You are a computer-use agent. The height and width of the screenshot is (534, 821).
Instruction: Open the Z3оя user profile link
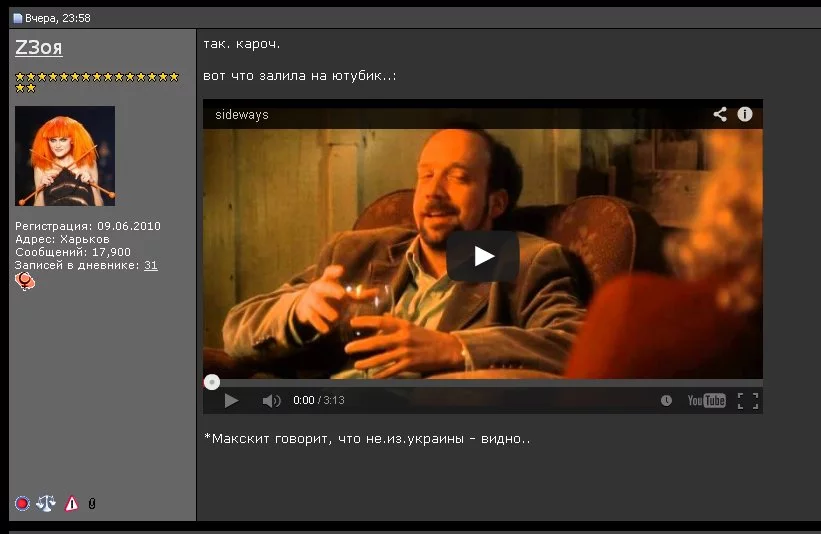click(x=39, y=48)
